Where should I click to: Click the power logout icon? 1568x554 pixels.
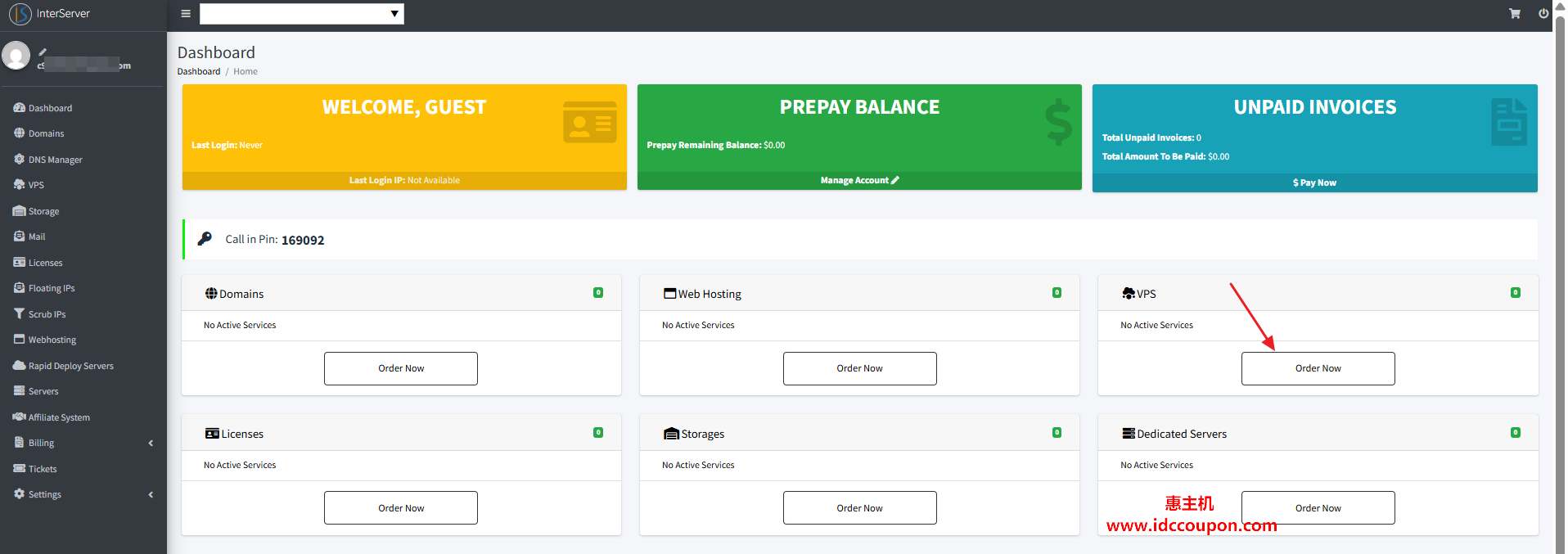tap(1543, 14)
